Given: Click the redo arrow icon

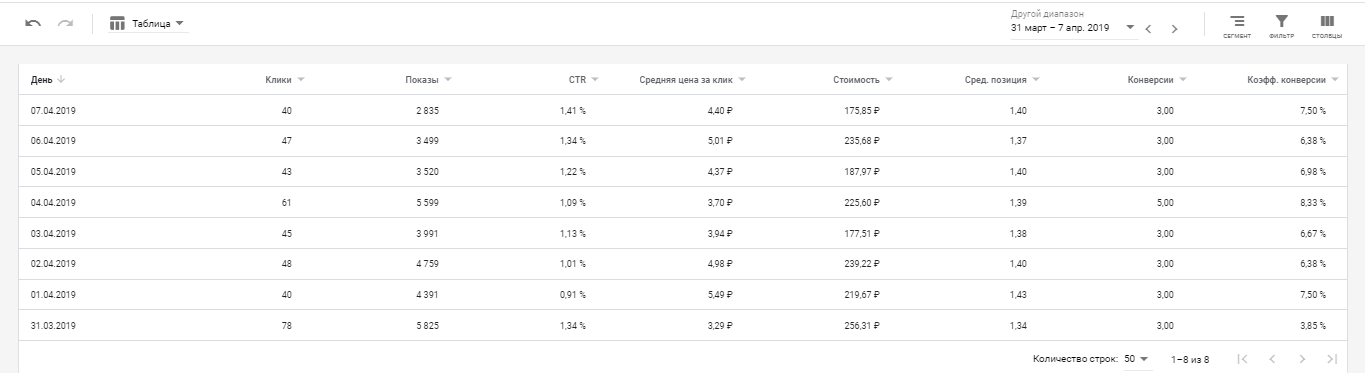Looking at the screenshot, I should (65, 23).
